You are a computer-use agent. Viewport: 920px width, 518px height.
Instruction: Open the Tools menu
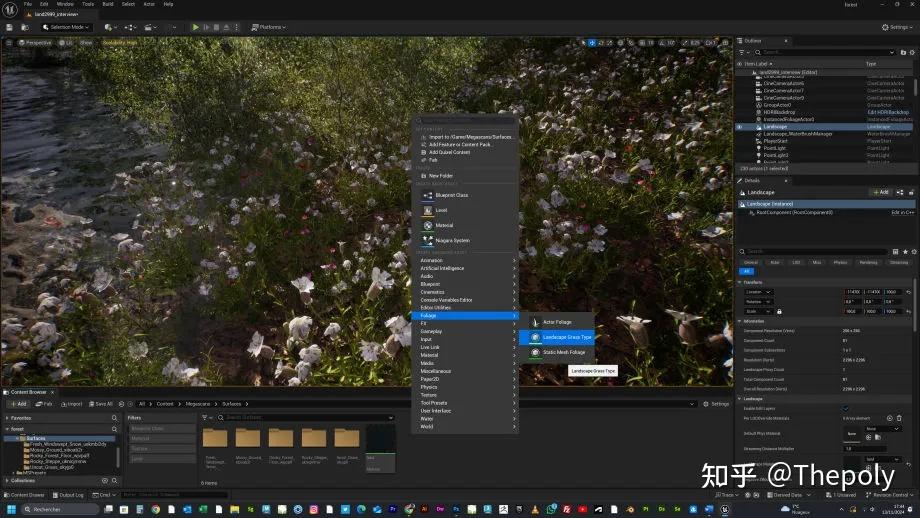(x=88, y=4)
